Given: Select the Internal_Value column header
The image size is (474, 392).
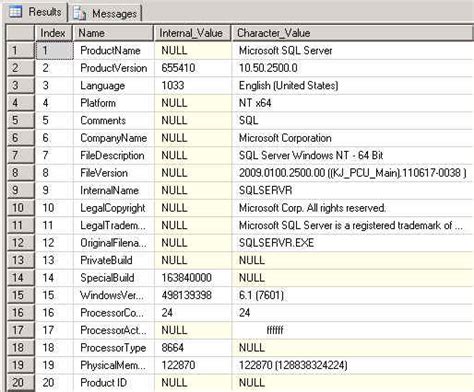Looking at the screenshot, I should click(x=193, y=33).
